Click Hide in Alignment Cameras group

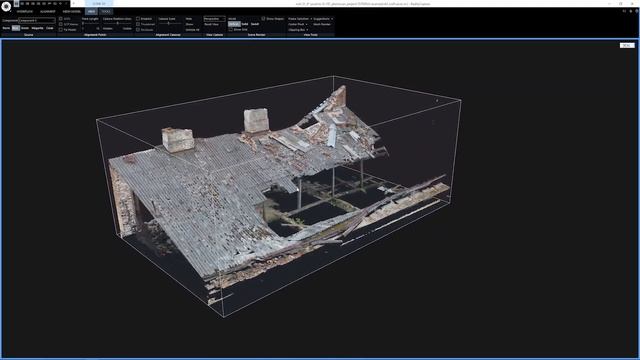tap(189, 19)
